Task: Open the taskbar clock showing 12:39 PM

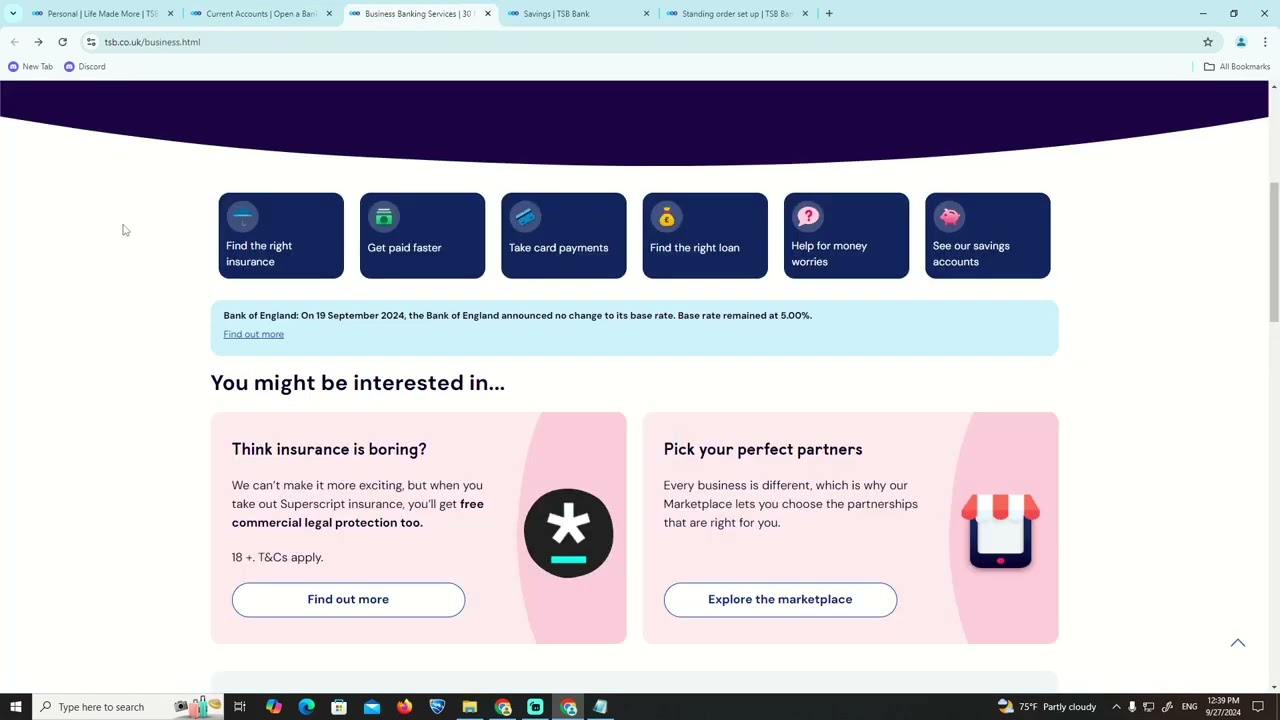Action: pyautogui.click(x=1223, y=707)
